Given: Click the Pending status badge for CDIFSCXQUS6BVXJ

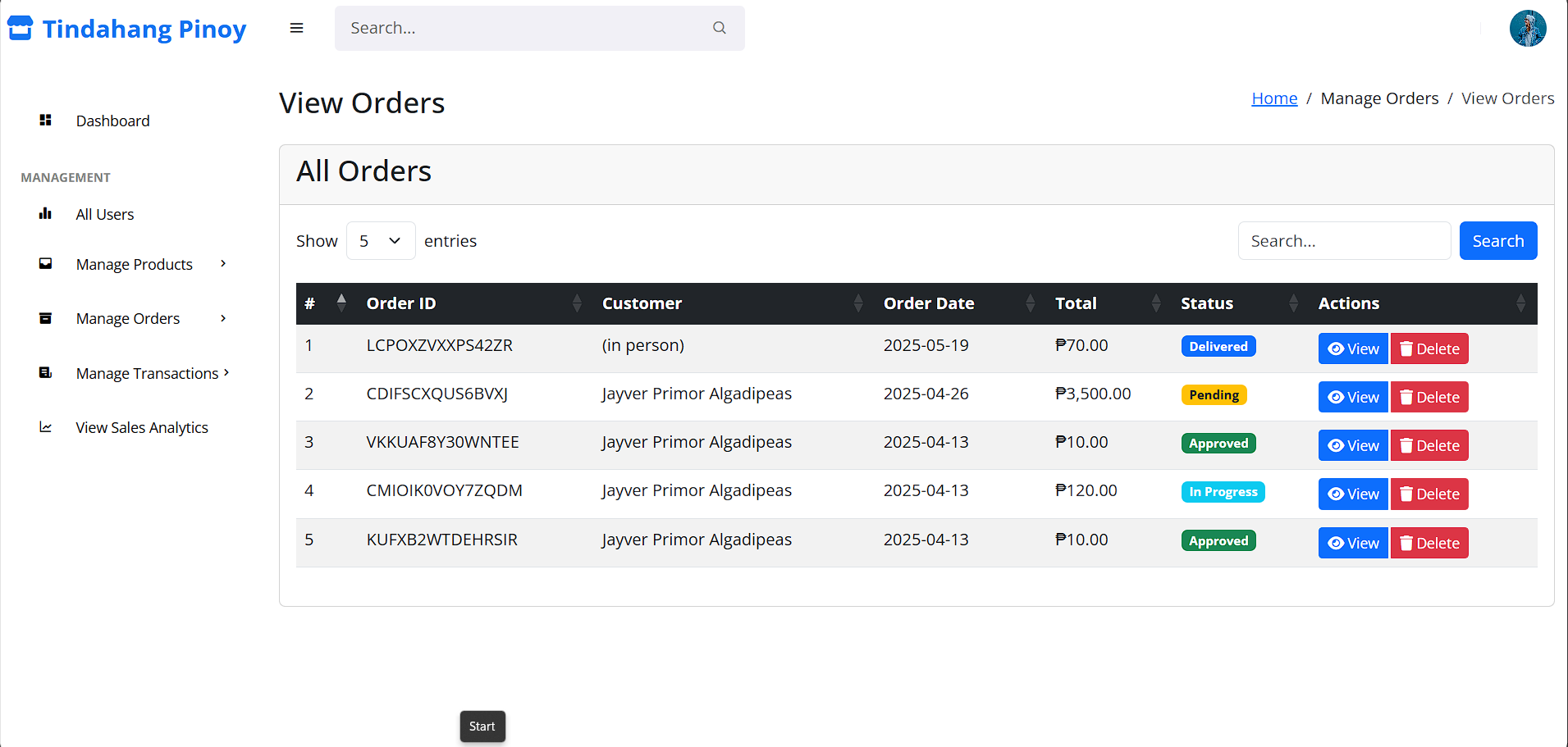Looking at the screenshot, I should point(1214,394).
